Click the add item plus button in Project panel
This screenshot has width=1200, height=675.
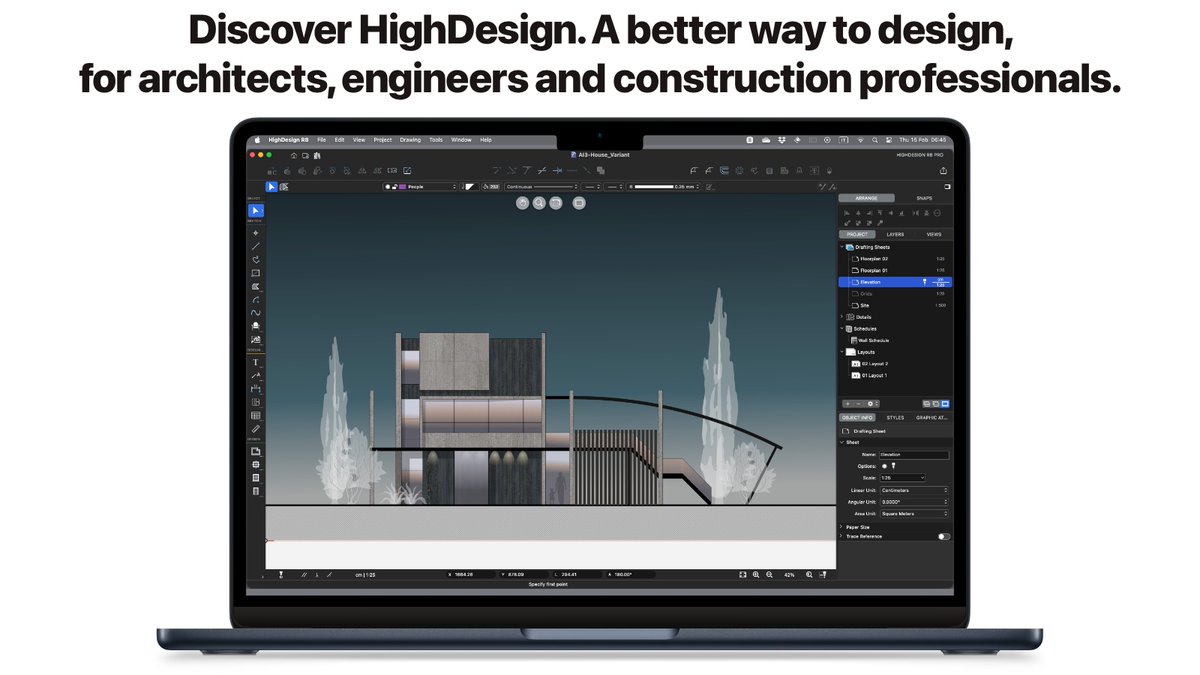[848, 403]
